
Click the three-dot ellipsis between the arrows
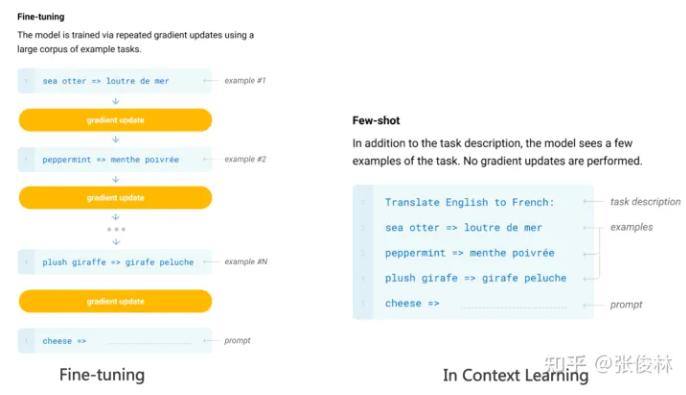pyautogui.click(x=116, y=229)
